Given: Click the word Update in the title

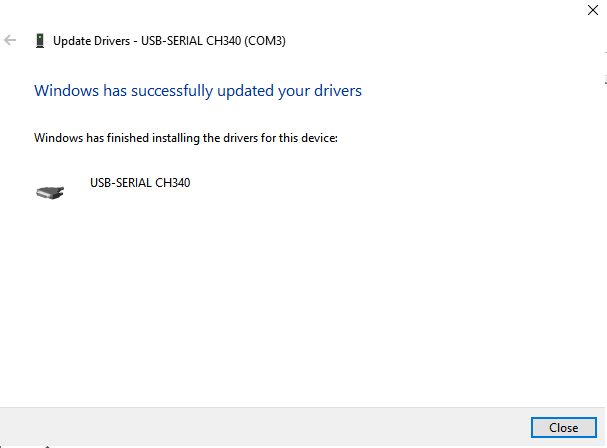Looking at the screenshot, I should pos(69,41).
